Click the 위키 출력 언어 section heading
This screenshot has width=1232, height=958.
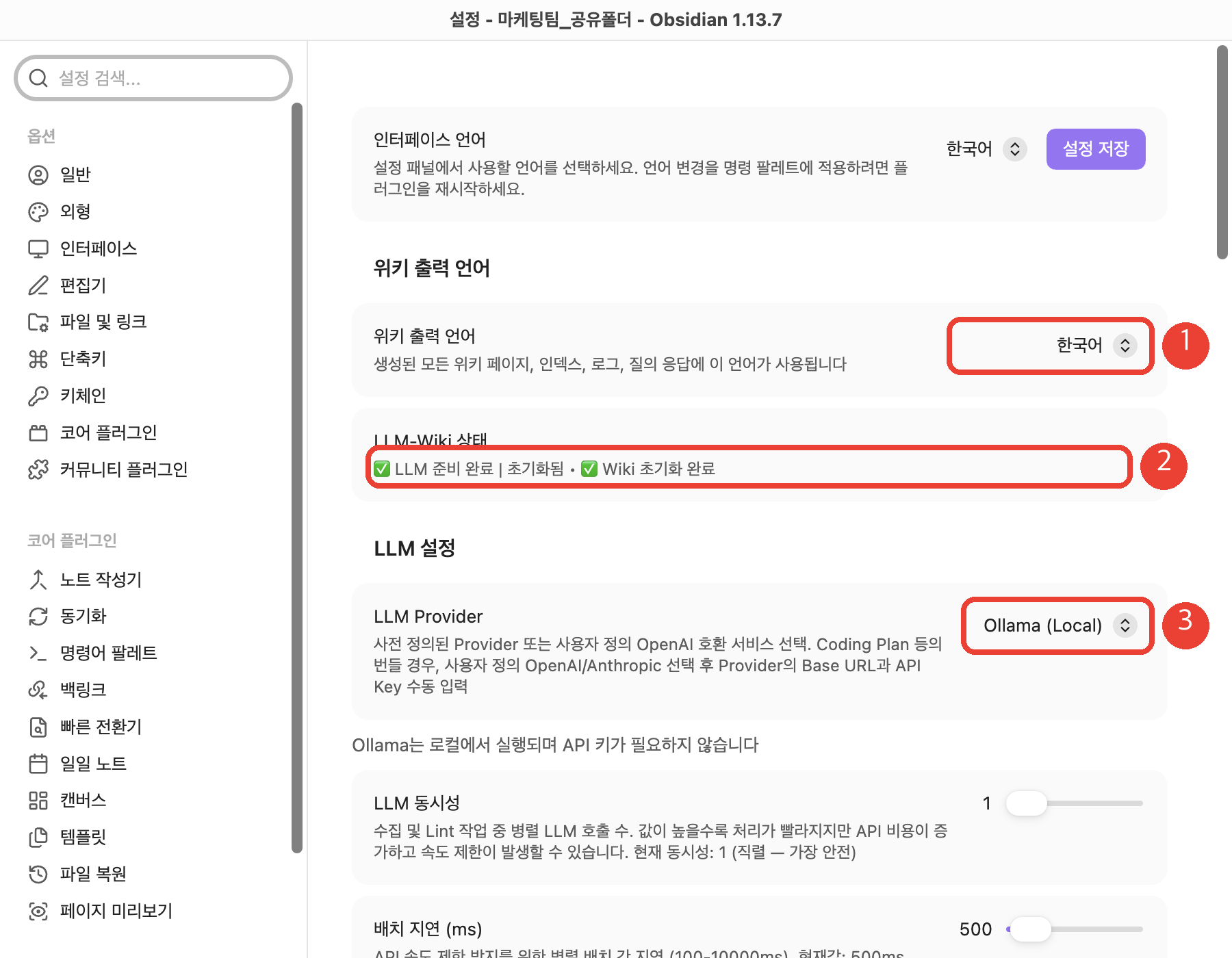click(432, 268)
